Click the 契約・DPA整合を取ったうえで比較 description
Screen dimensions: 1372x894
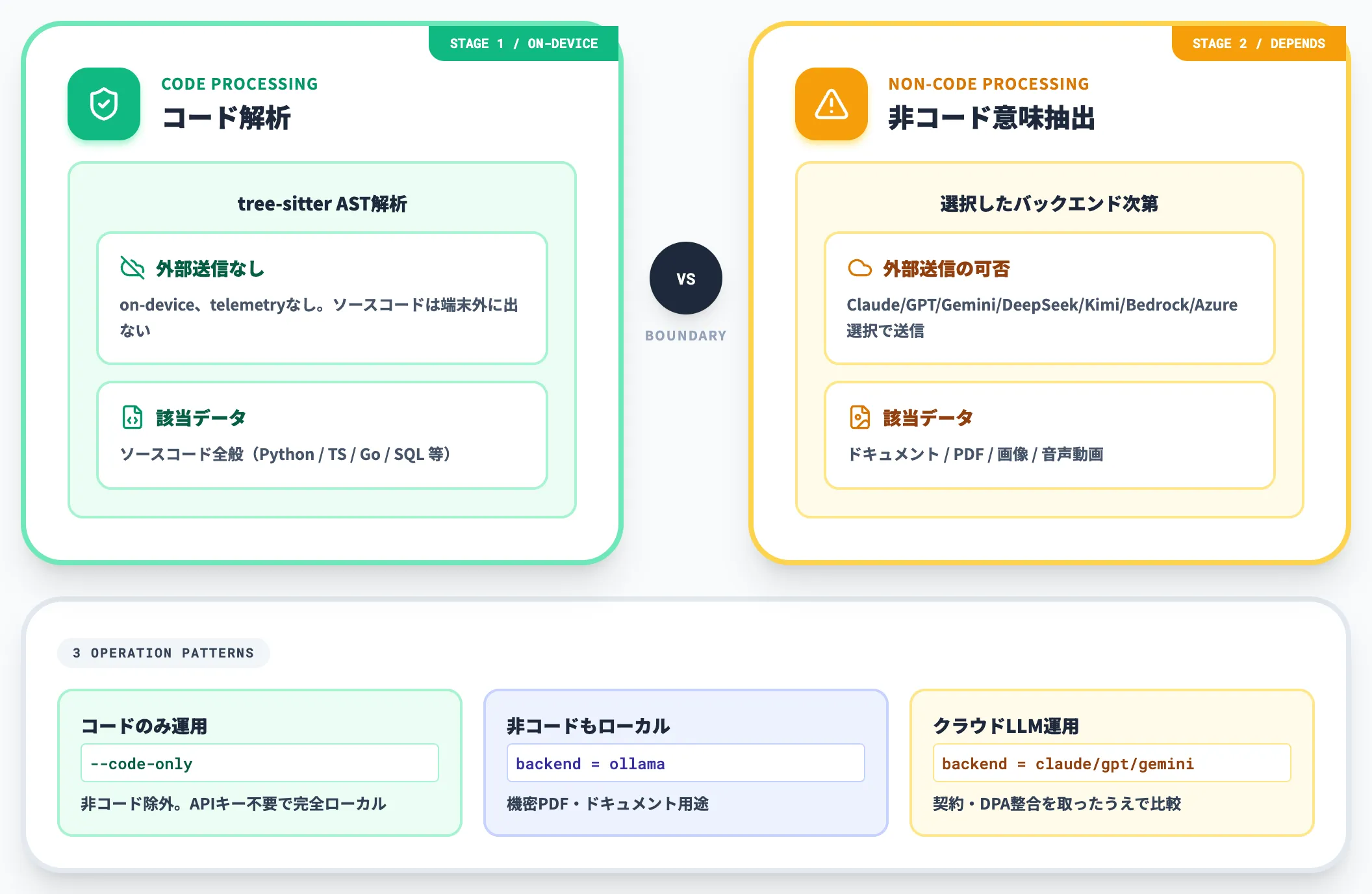(1057, 804)
